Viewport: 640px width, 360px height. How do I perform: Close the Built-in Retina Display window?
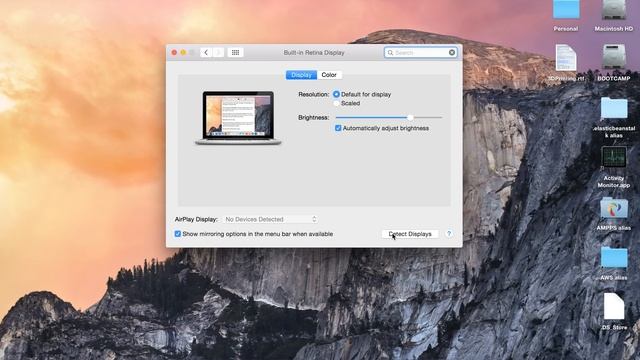(174, 53)
